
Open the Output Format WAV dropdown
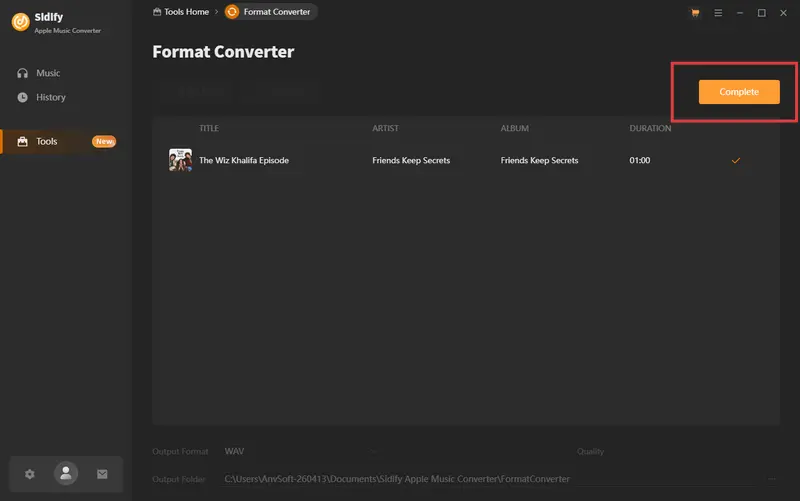click(x=301, y=452)
